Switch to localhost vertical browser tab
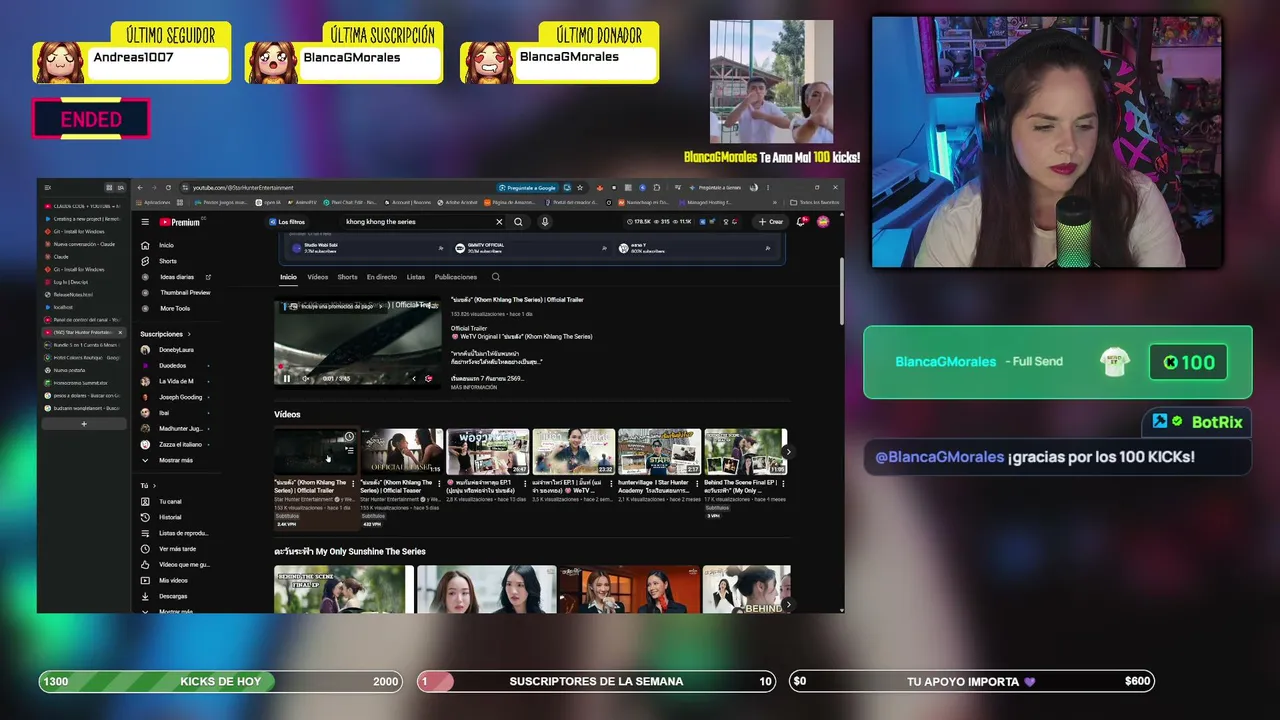The width and height of the screenshot is (1280, 720). click(84, 307)
